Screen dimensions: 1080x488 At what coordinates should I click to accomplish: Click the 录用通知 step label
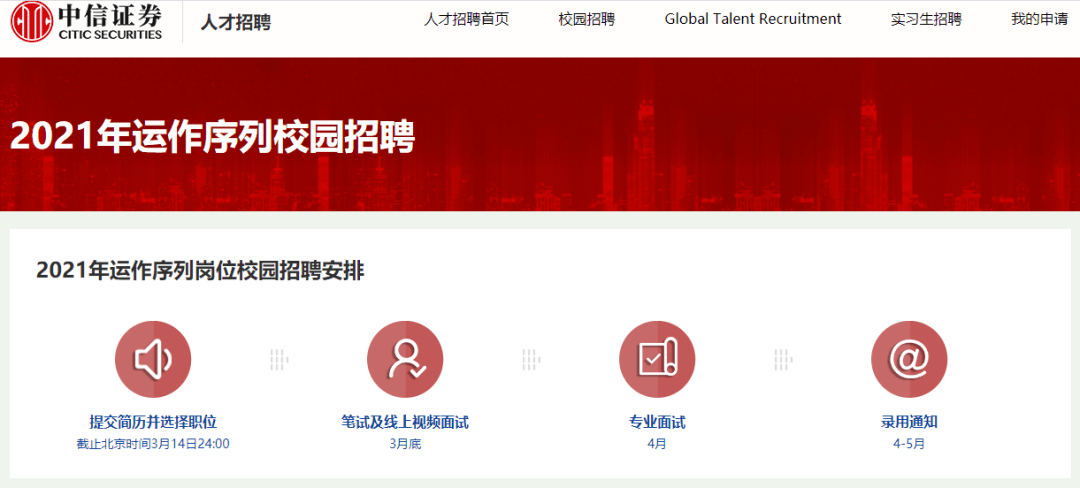909,422
